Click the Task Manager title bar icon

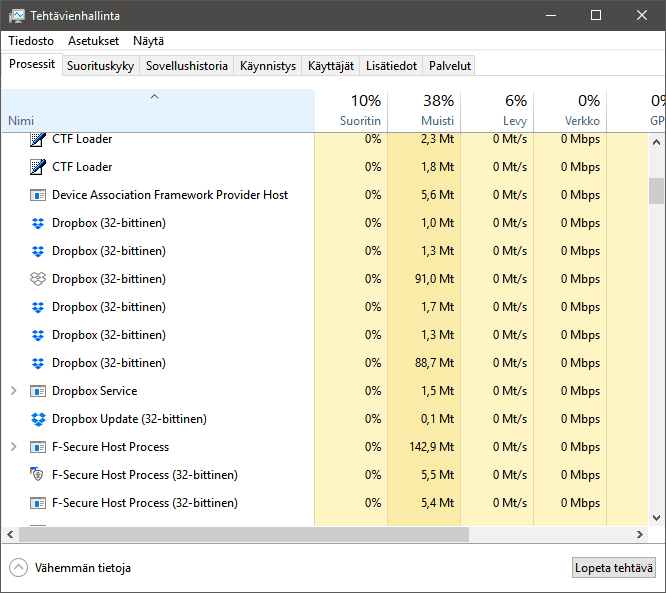[17, 16]
